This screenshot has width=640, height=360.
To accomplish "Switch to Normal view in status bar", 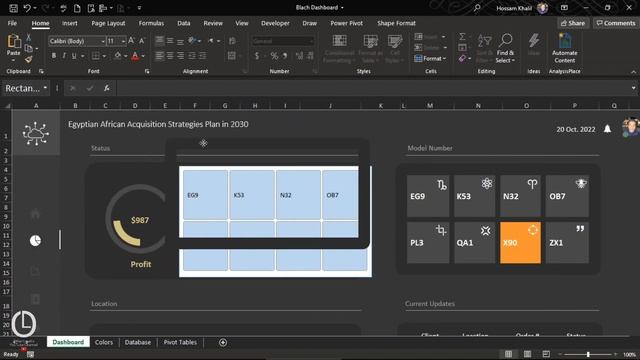I will (509, 354).
